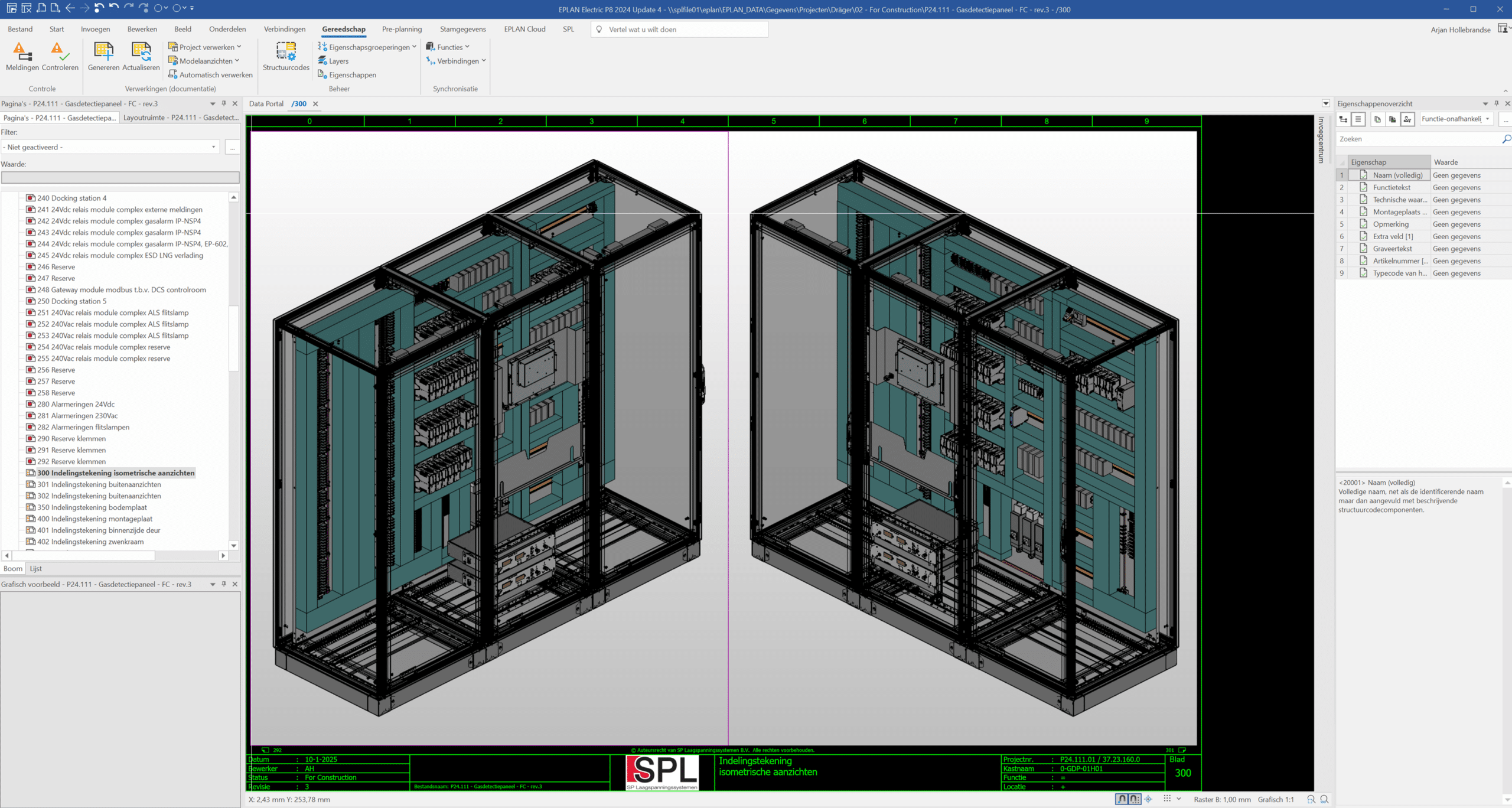The width and height of the screenshot is (1512, 808).
Task: Switch page navigator to Lijst view
Action: point(36,569)
